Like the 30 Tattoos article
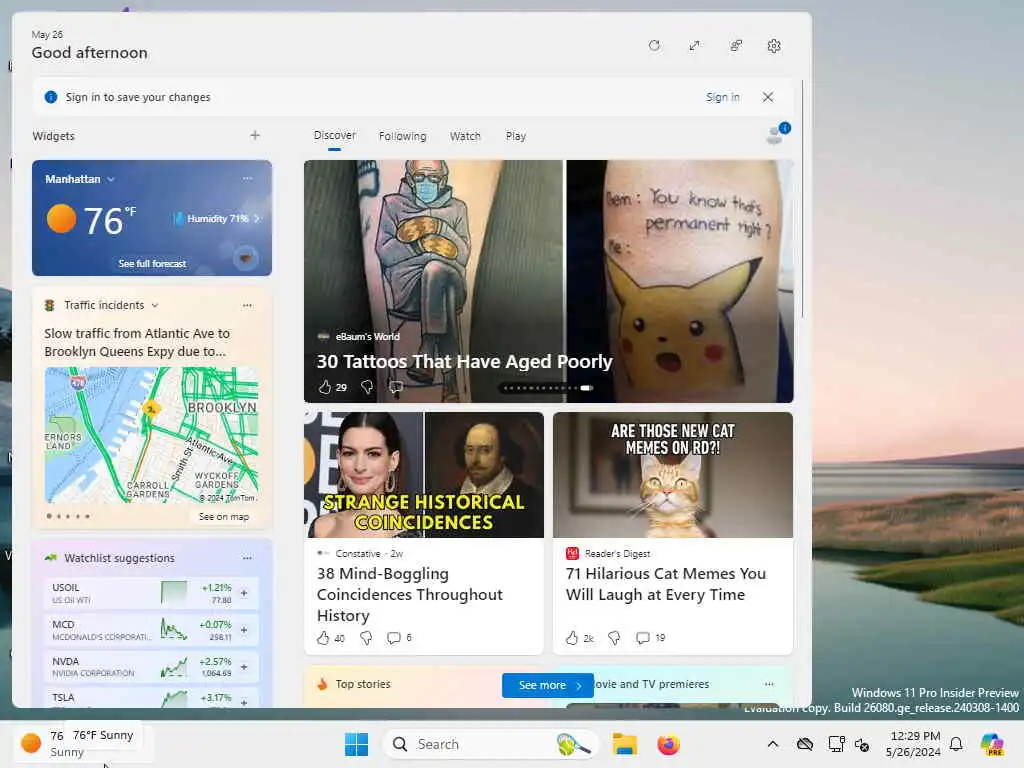The image size is (1024, 768). (x=325, y=387)
